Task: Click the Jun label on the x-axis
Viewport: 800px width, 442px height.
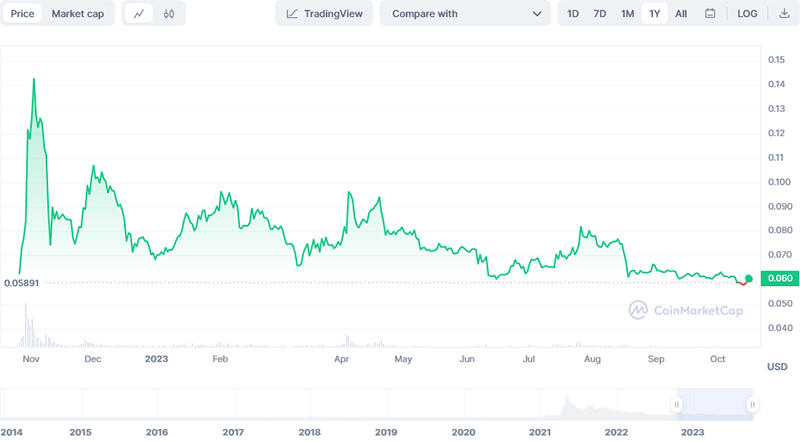Action: (x=467, y=359)
